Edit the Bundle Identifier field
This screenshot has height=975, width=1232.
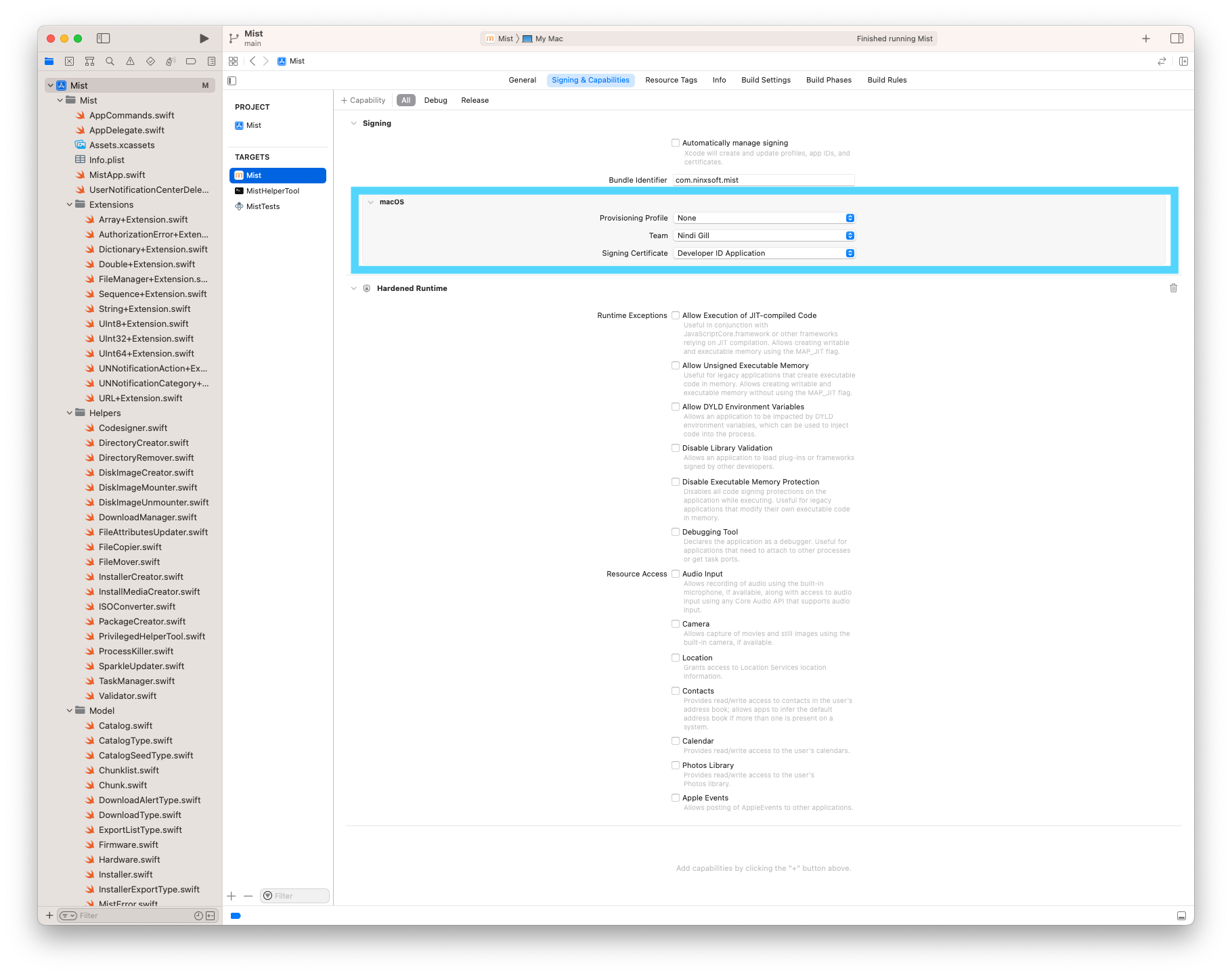[764, 180]
